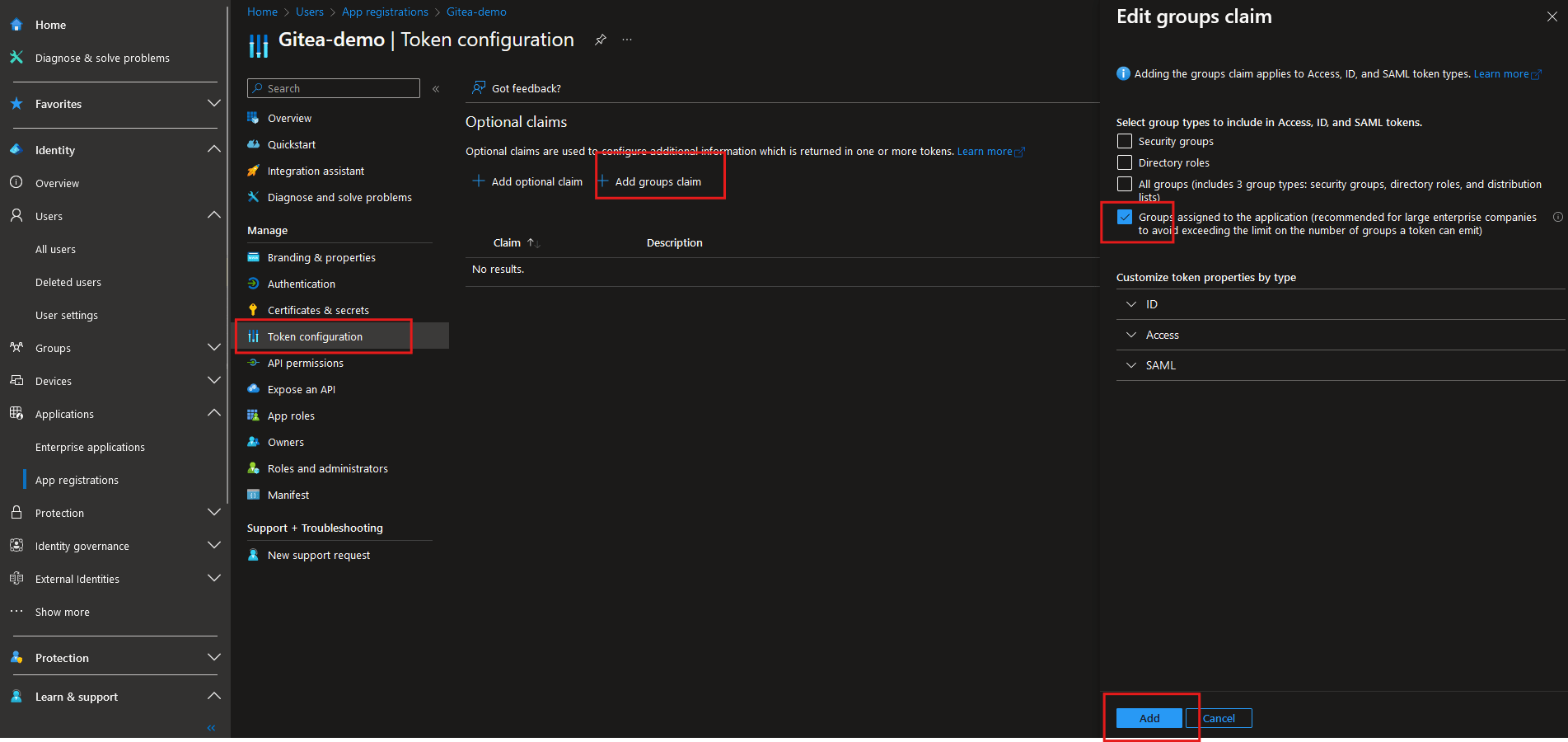Open Deleted users in the sidebar

point(68,282)
